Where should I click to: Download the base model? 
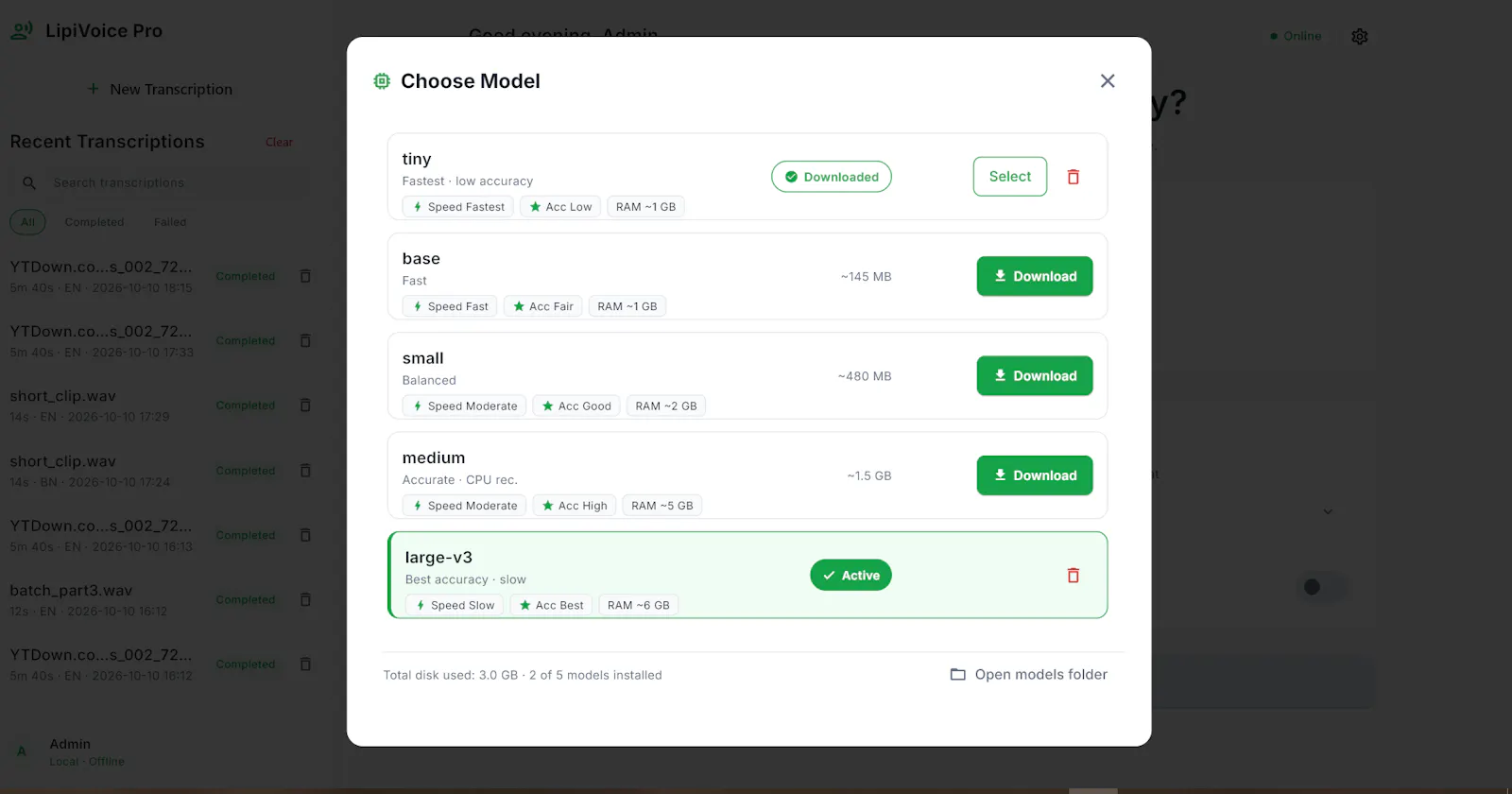click(x=1035, y=276)
